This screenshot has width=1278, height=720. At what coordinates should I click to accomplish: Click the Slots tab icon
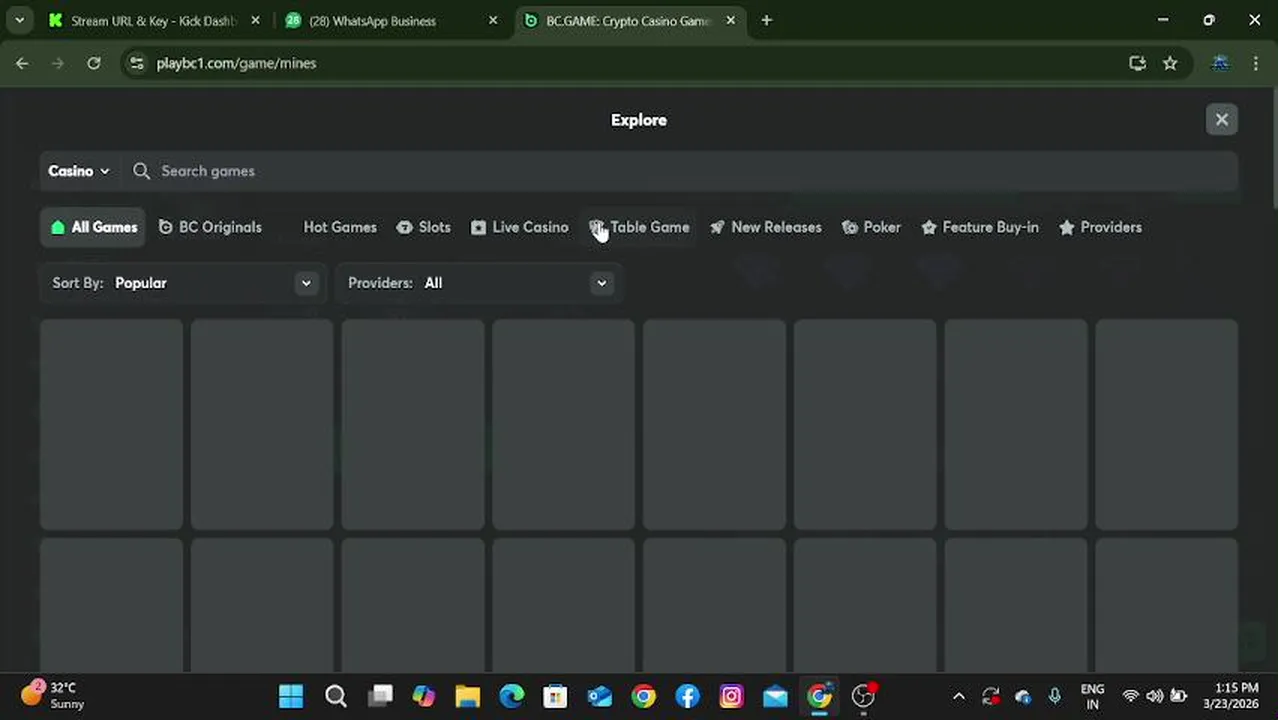(x=404, y=227)
